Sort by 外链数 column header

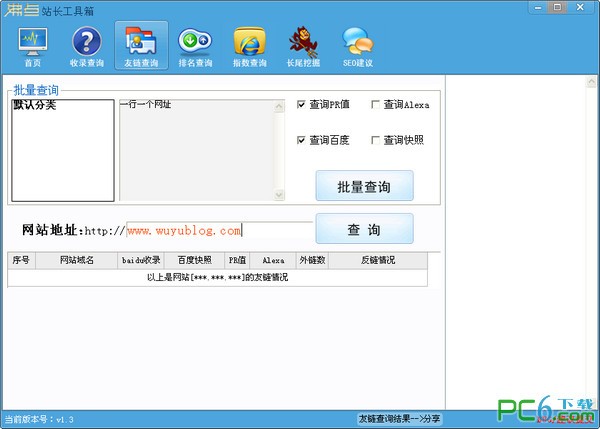click(312, 260)
